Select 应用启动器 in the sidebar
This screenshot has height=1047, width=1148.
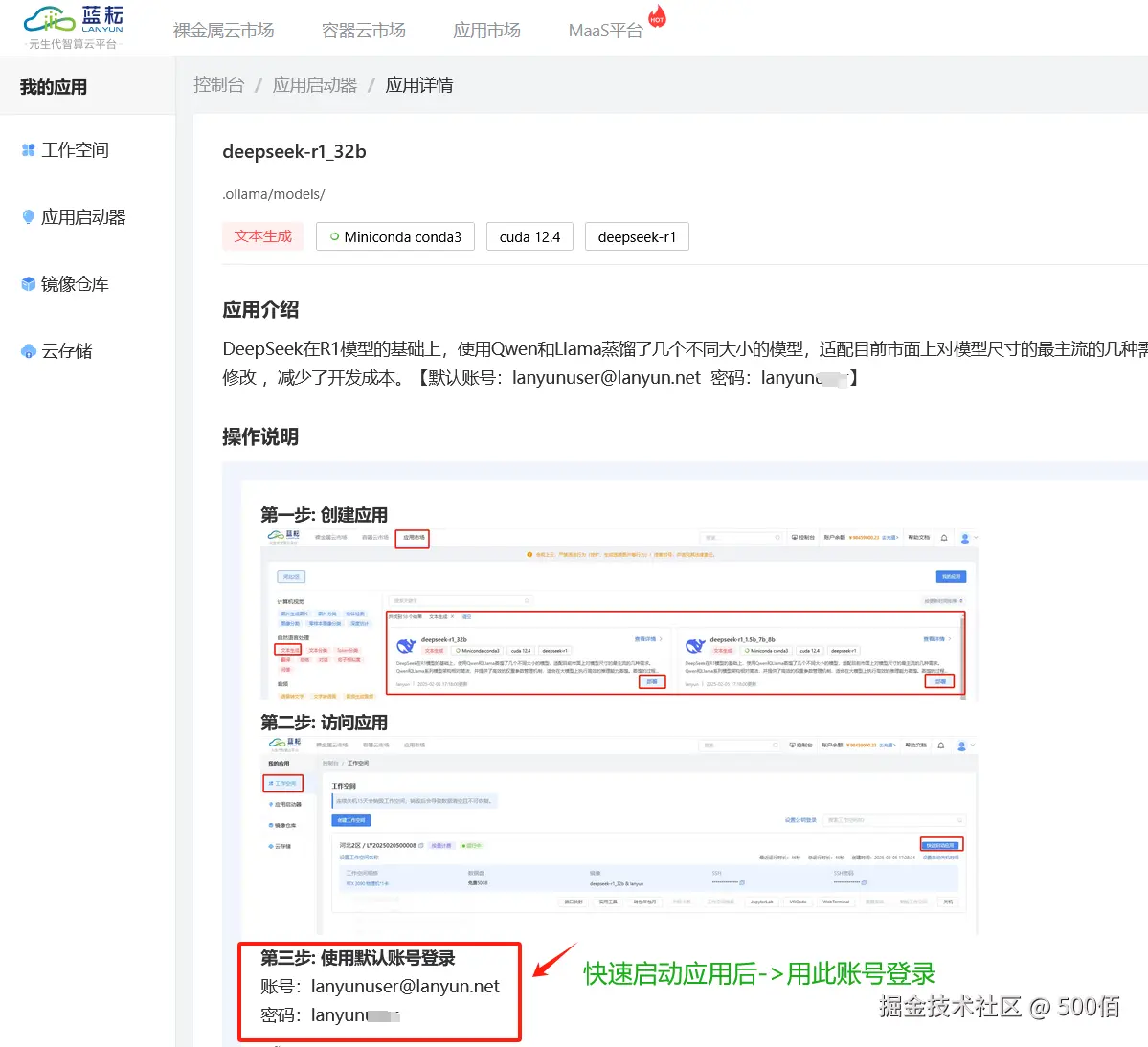coord(83,217)
